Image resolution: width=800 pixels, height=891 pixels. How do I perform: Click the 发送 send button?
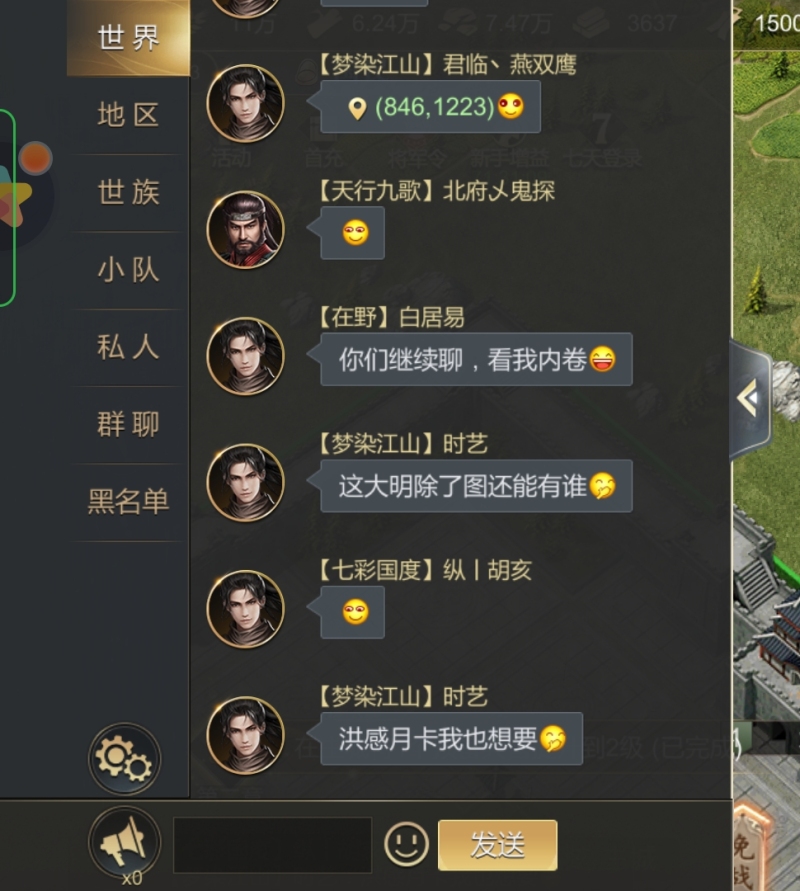pyautogui.click(x=497, y=845)
